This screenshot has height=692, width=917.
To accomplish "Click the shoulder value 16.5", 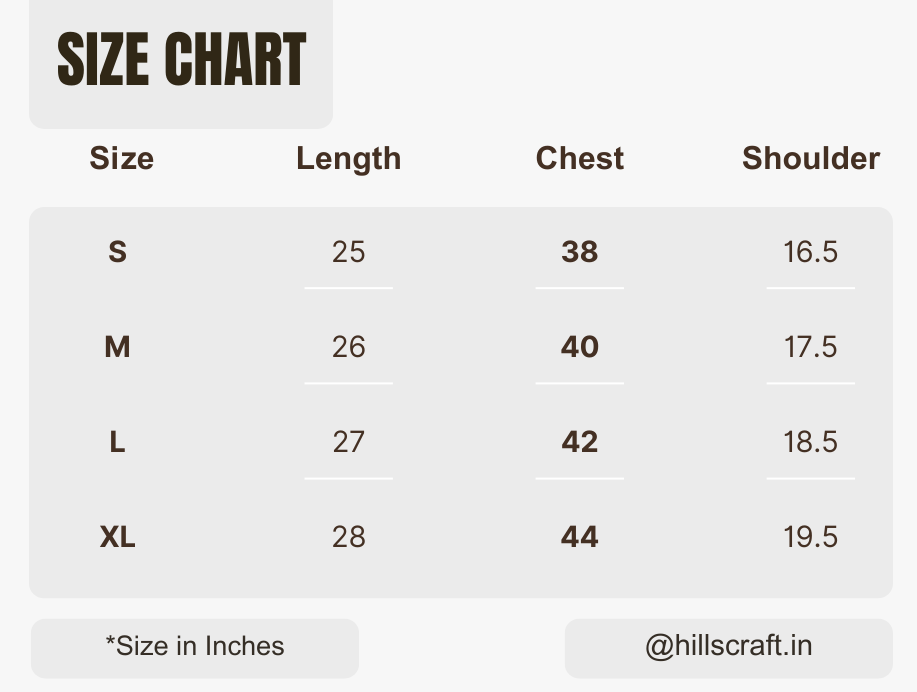I will (811, 252).
